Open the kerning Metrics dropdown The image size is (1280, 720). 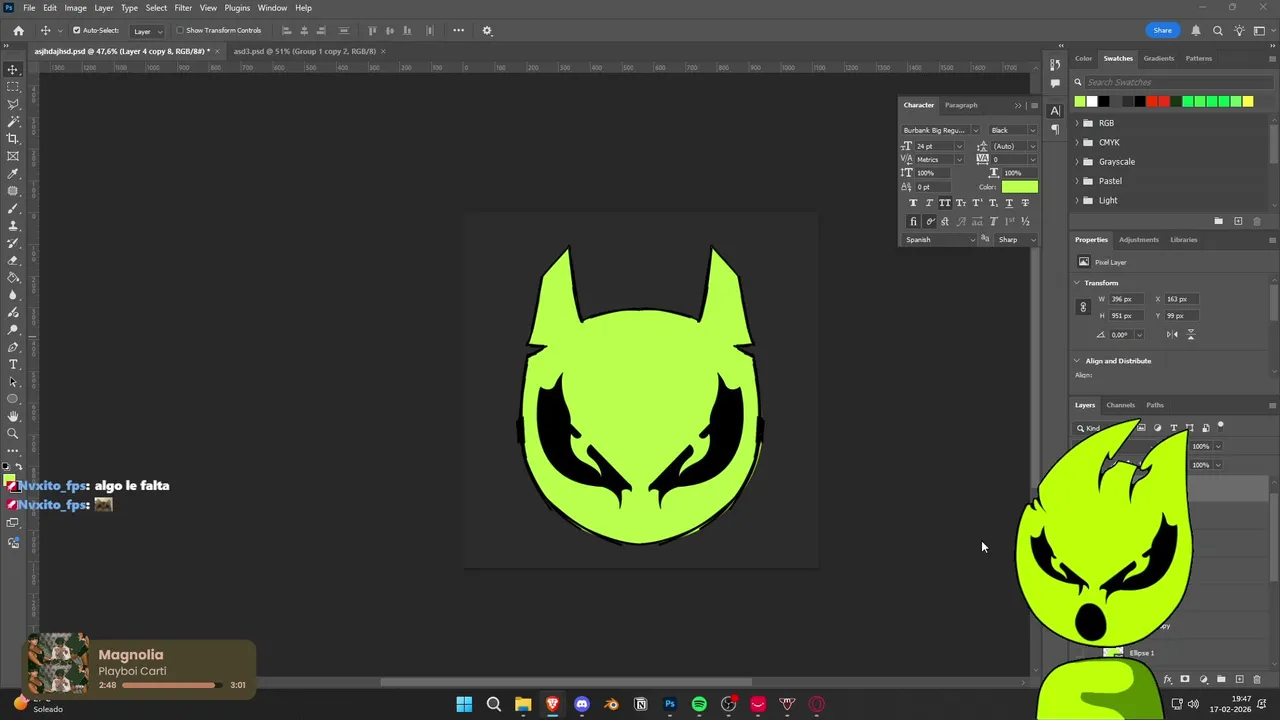pos(938,160)
